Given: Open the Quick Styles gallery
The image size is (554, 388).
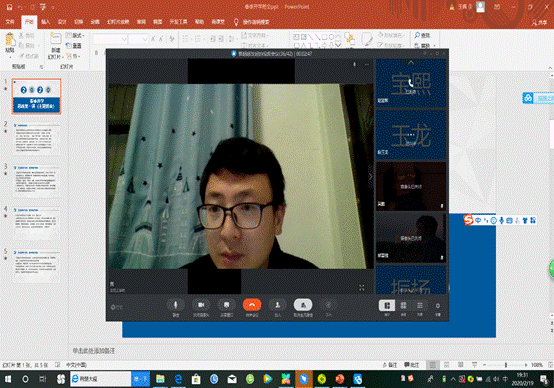Looking at the screenshot, I should pos(367,40).
